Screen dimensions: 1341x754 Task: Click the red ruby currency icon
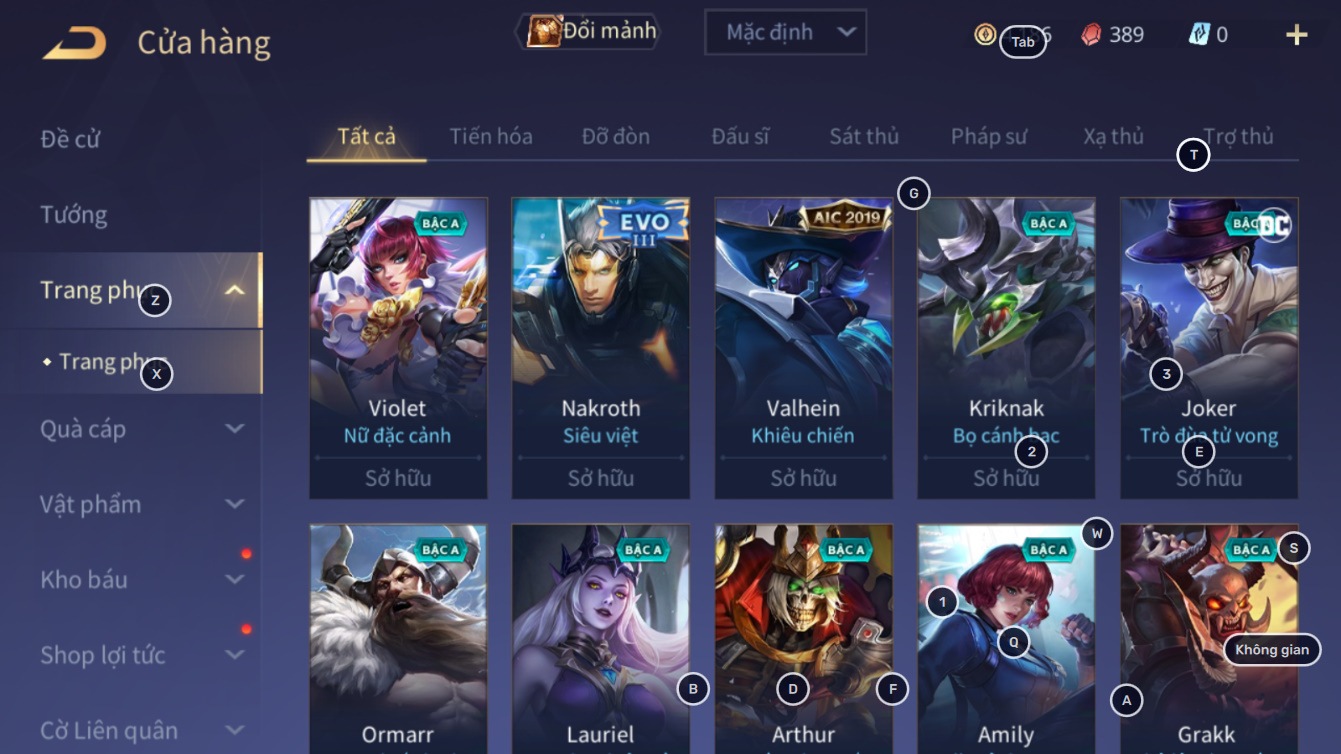1091,34
